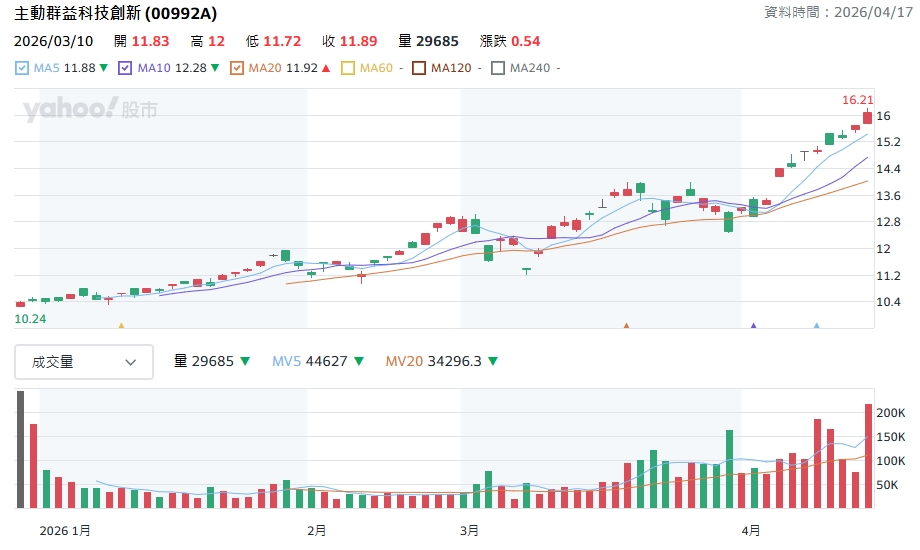Click the green down arrow beside MA5 11.88

click(x=104, y=68)
